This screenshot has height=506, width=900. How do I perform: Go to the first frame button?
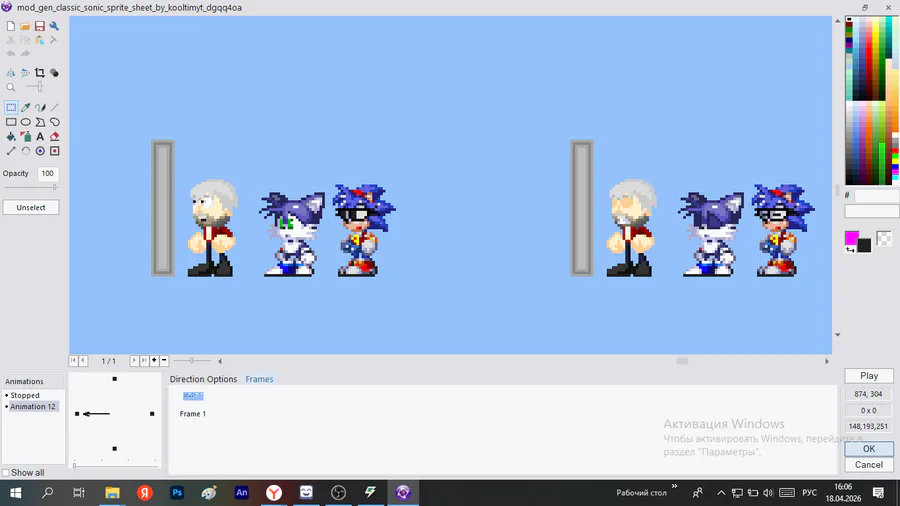coord(73,360)
